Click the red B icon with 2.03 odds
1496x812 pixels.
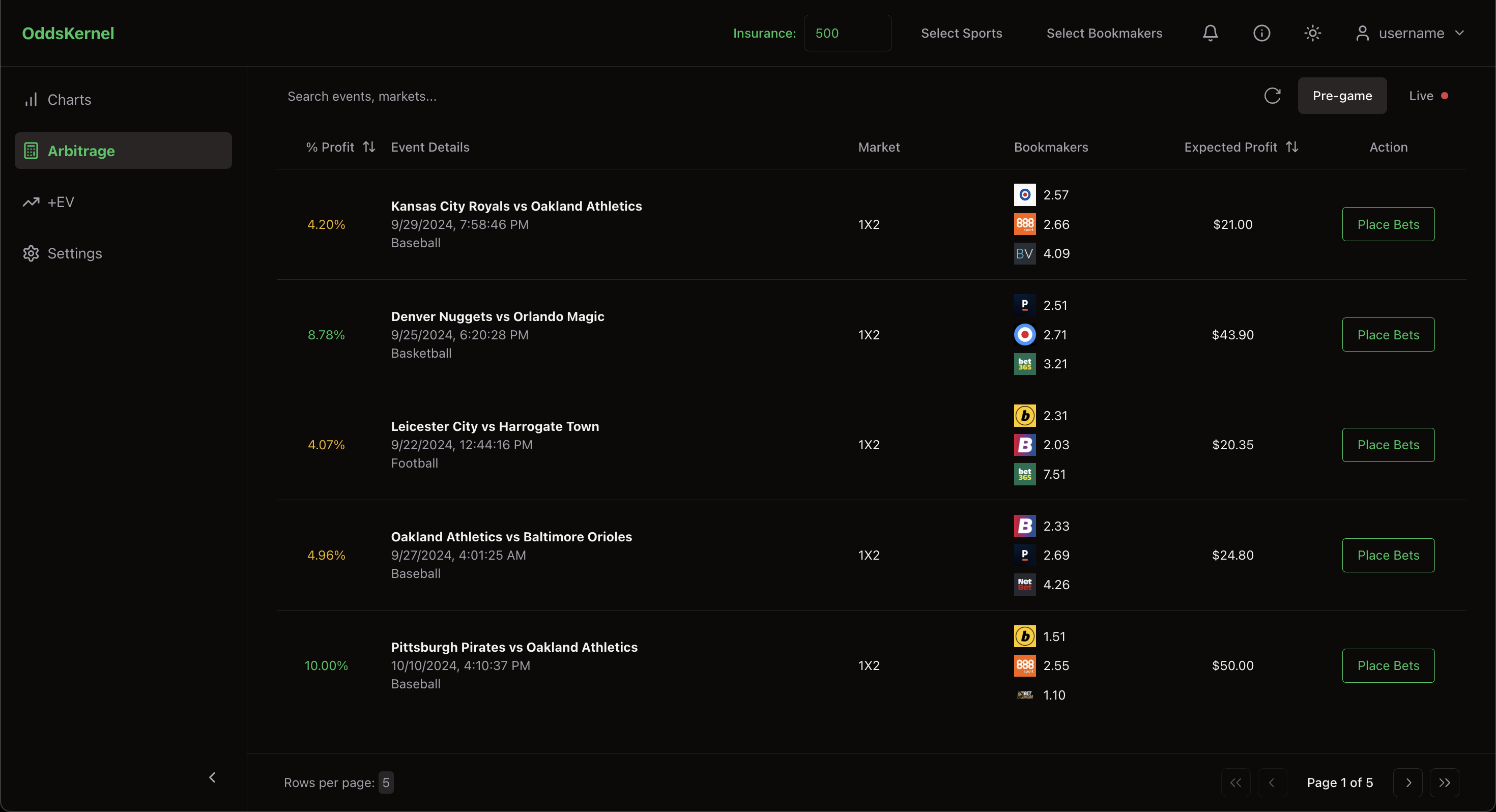coord(1024,445)
